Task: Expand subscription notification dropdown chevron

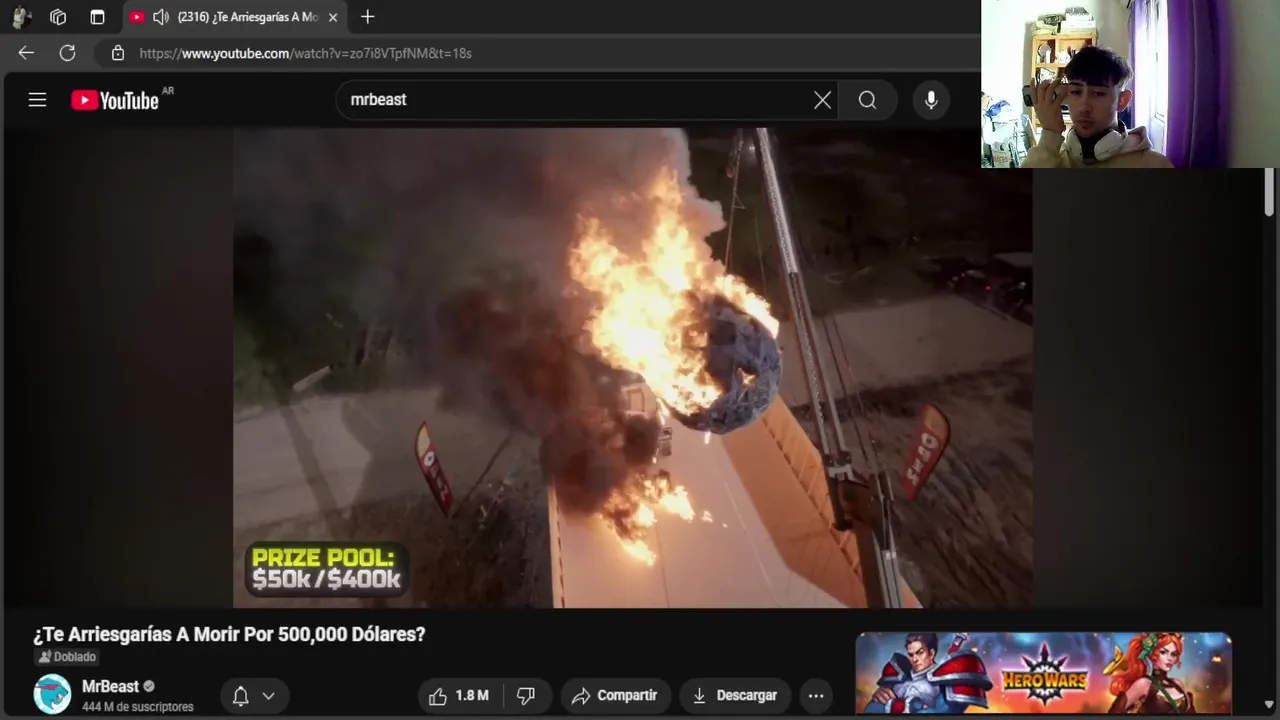Action: click(x=268, y=696)
